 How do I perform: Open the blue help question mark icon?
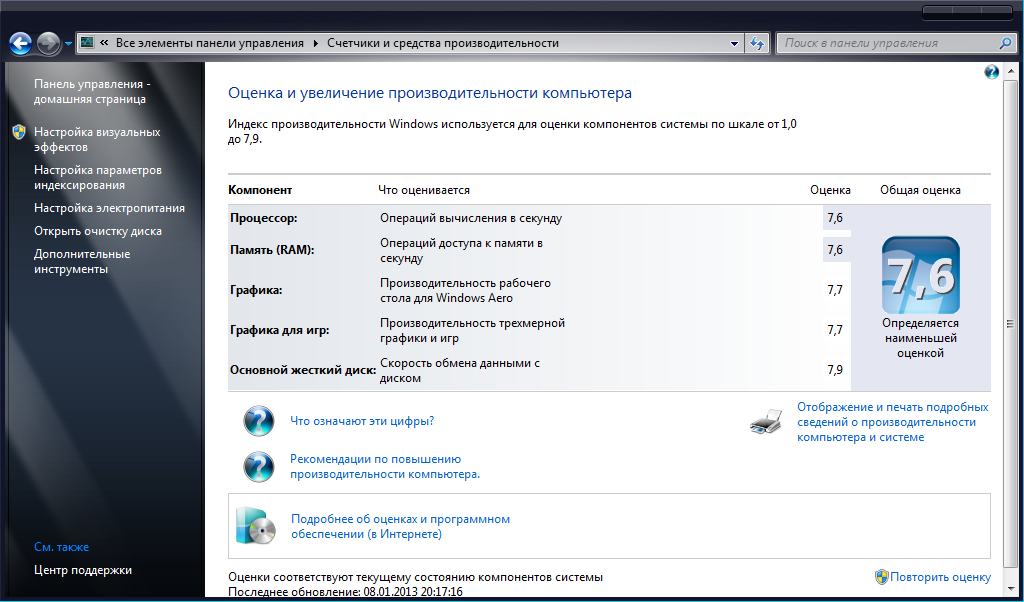click(x=991, y=71)
